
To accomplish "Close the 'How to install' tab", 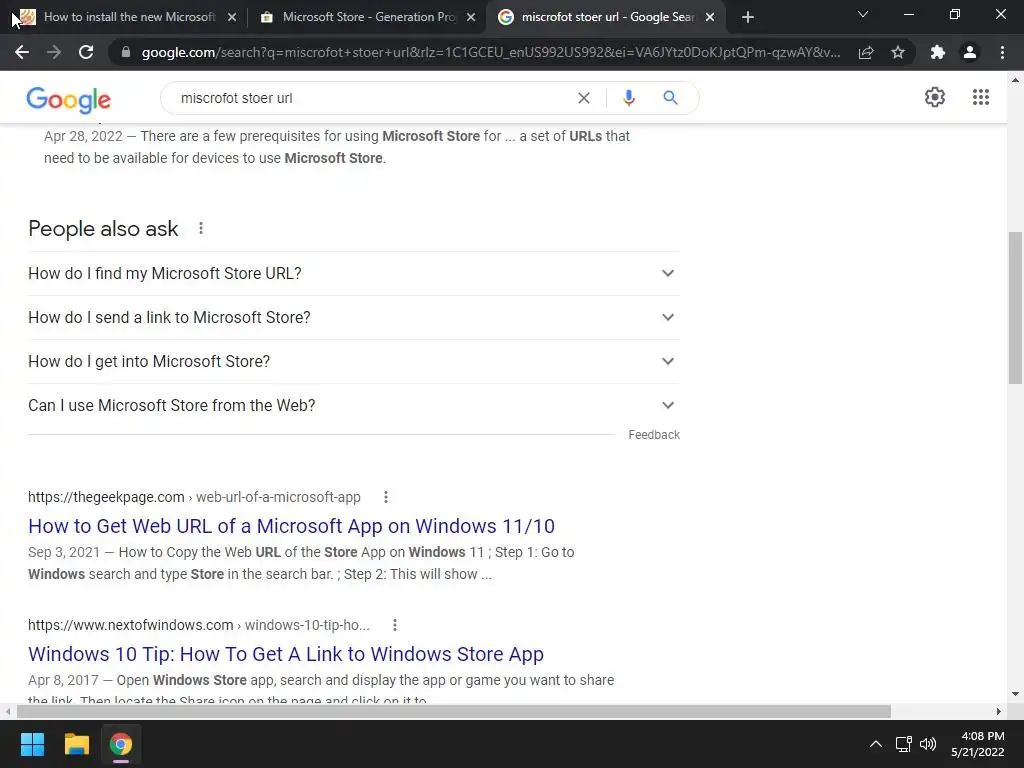I will click(x=232, y=17).
